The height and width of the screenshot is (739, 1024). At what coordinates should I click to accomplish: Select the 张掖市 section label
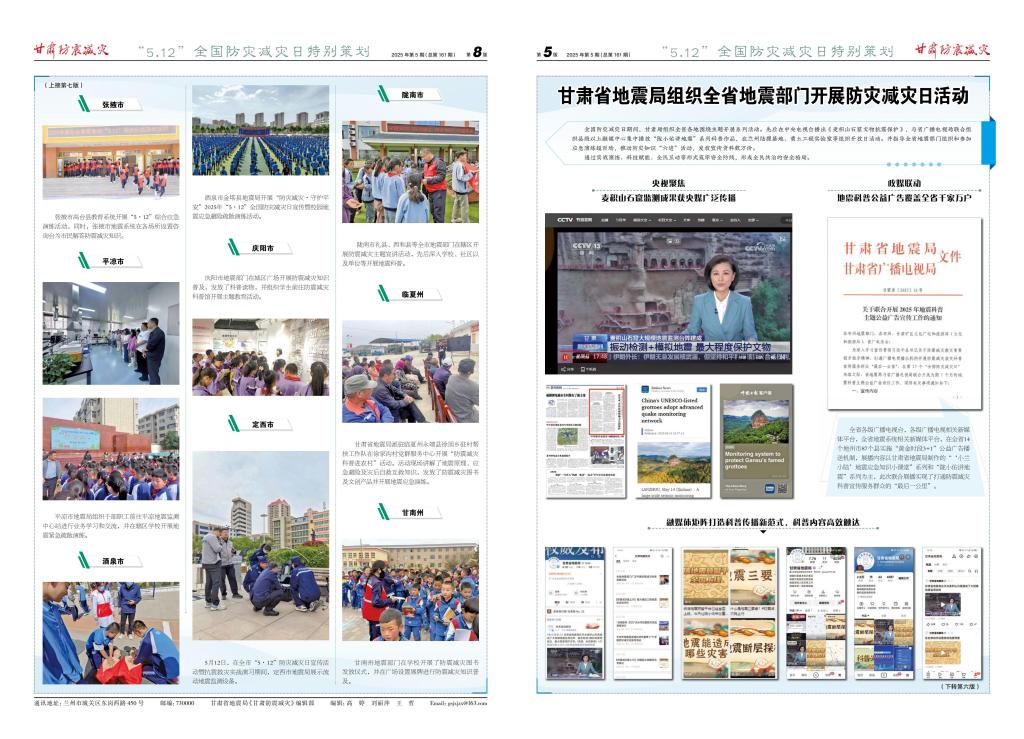click(x=113, y=104)
